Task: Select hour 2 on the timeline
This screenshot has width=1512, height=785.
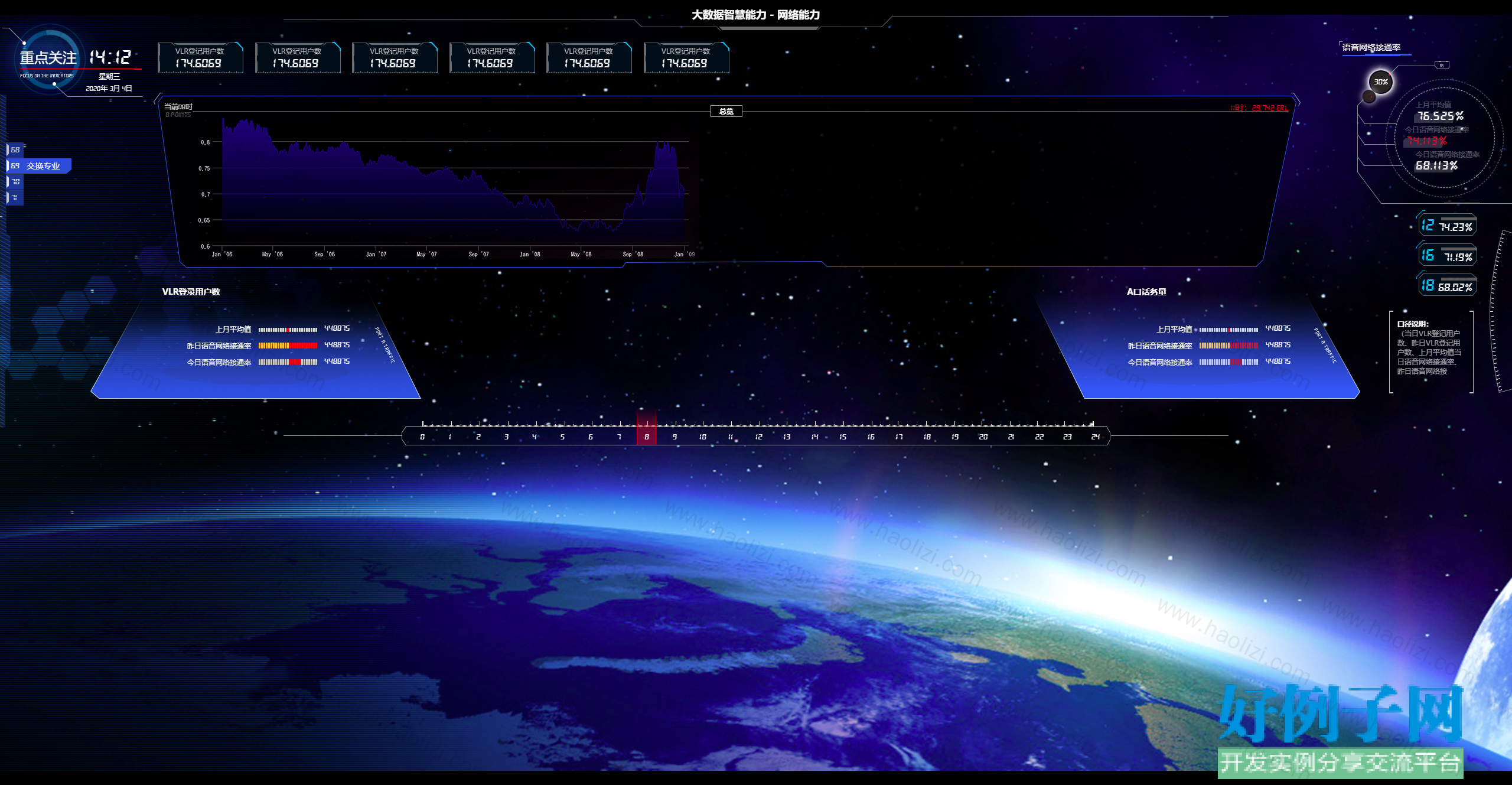Action: (478, 437)
